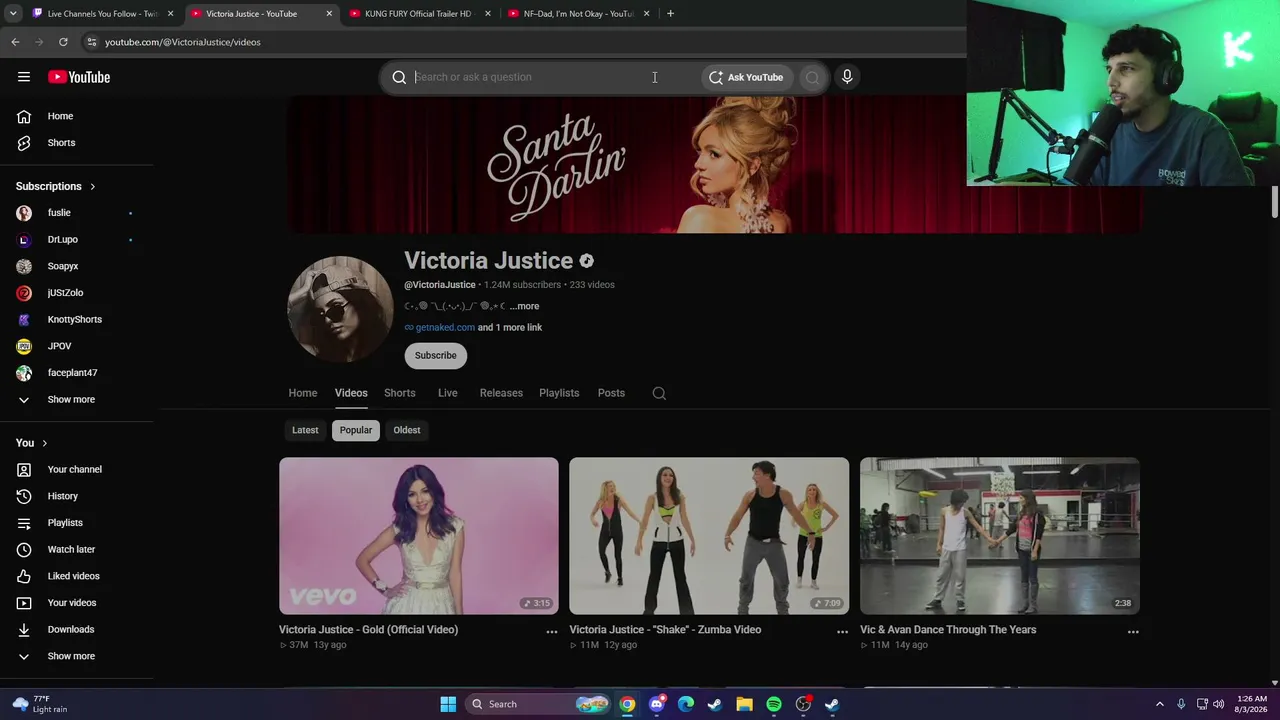Open options menu for the Zumba video
The image size is (1280, 720).
pos(842,632)
